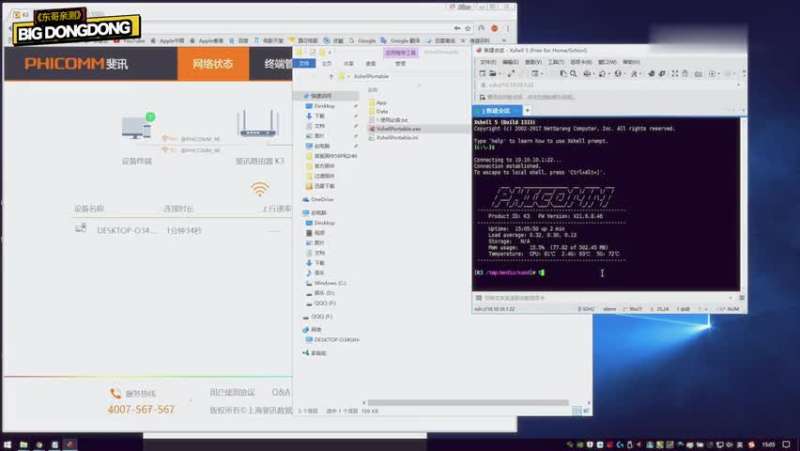
Task: Click the computer device icon on PHICOMM page
Action: coord(136,127)
